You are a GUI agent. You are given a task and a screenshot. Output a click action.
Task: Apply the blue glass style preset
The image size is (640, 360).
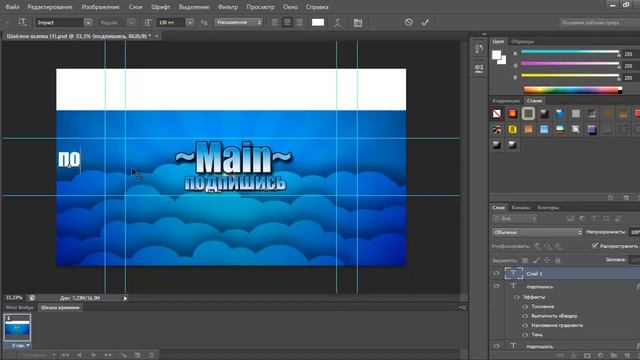(560, 113)
